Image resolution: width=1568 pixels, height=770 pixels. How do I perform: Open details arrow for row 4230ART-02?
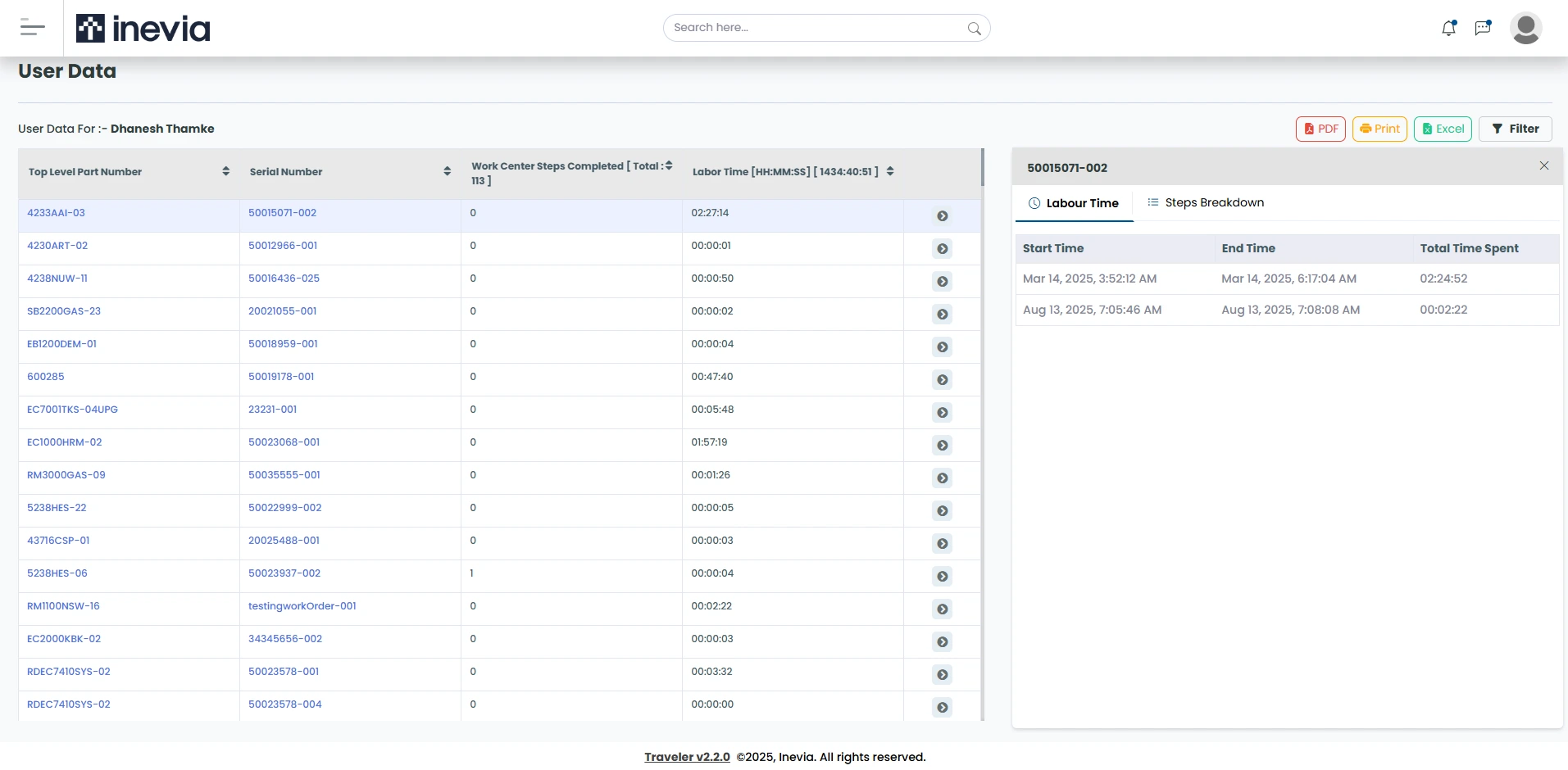[943, 249]
